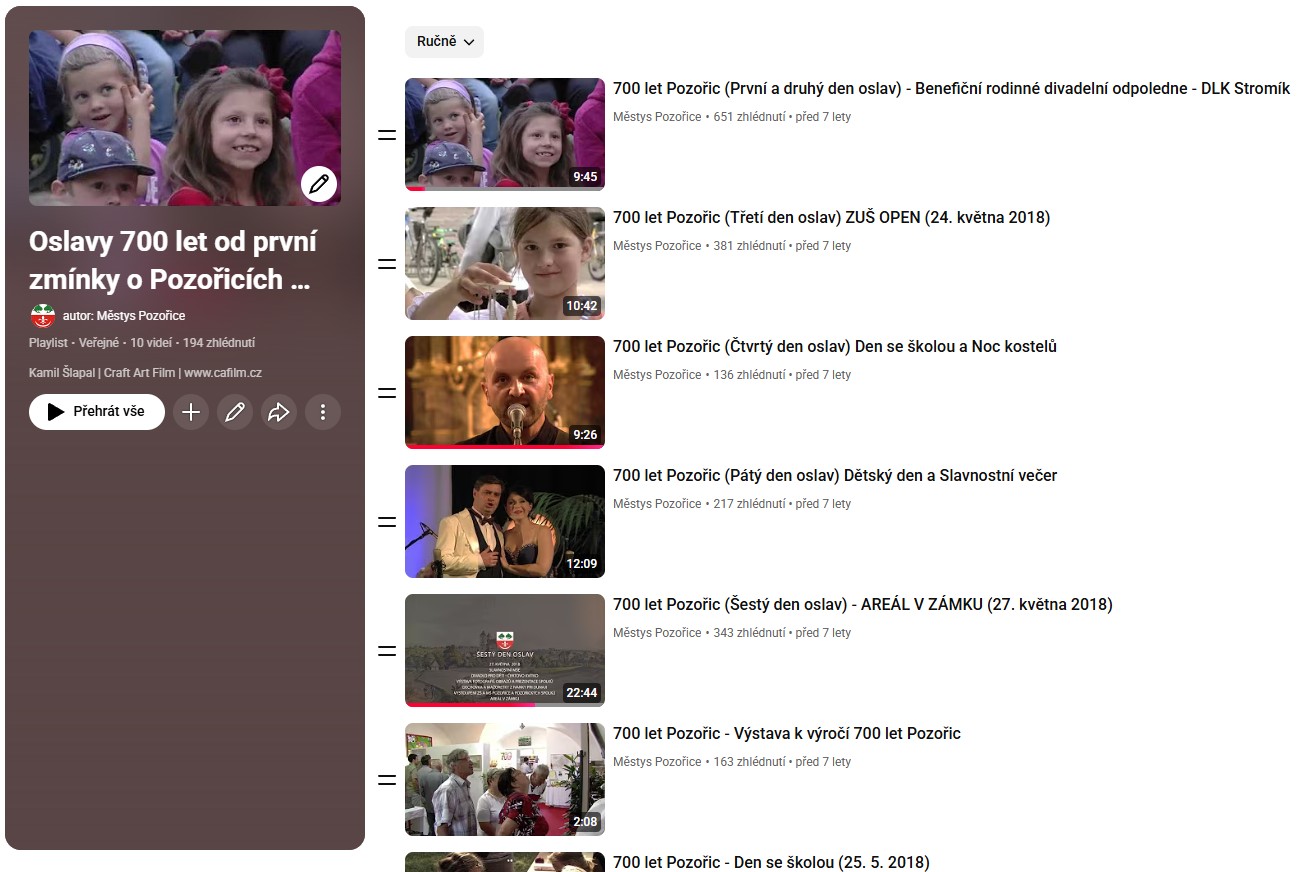Viewport: 1312px width, 872px height.
Task: Click the 22:44 Šestý den oslav thumbnail
Action: (x=504, y=650)
